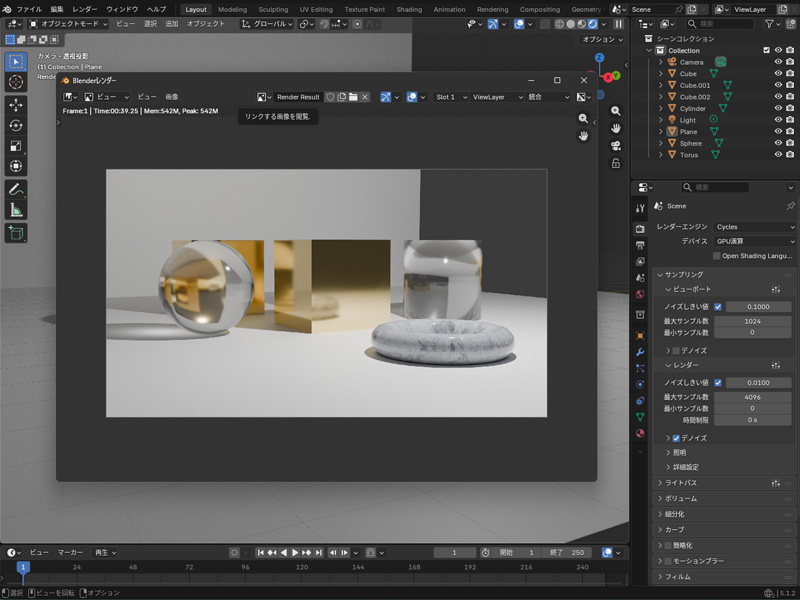This screenshot has width=800, height=600.
Task: Hide the Torus object in viewport
Action: tap(778, 155)
